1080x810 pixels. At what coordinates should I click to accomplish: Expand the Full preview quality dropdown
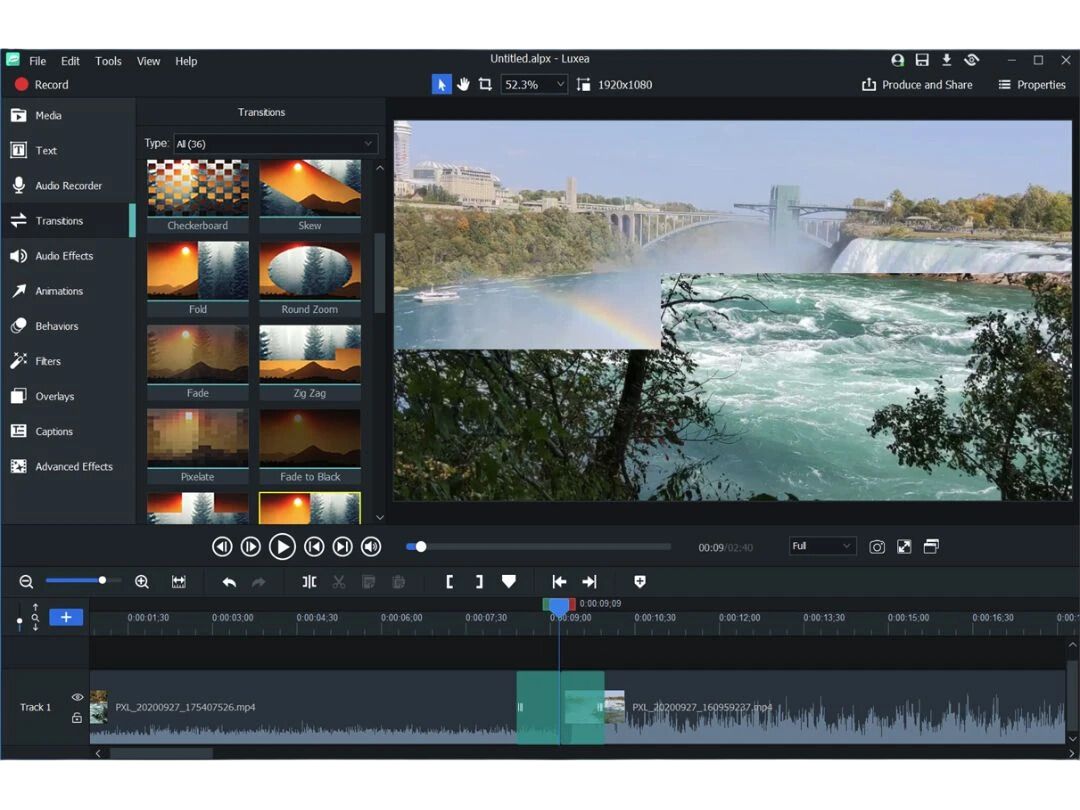[822, 546]
